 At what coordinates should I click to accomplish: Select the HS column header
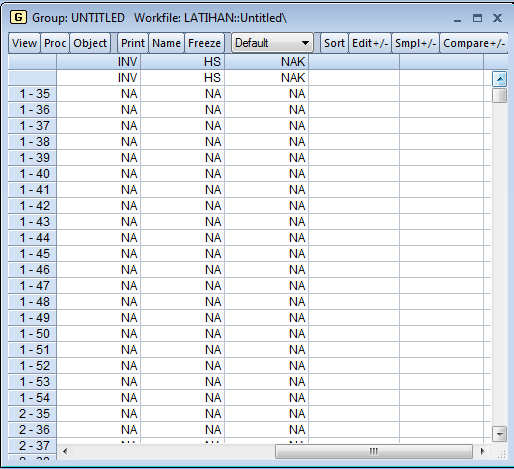(x=183, y=62)
